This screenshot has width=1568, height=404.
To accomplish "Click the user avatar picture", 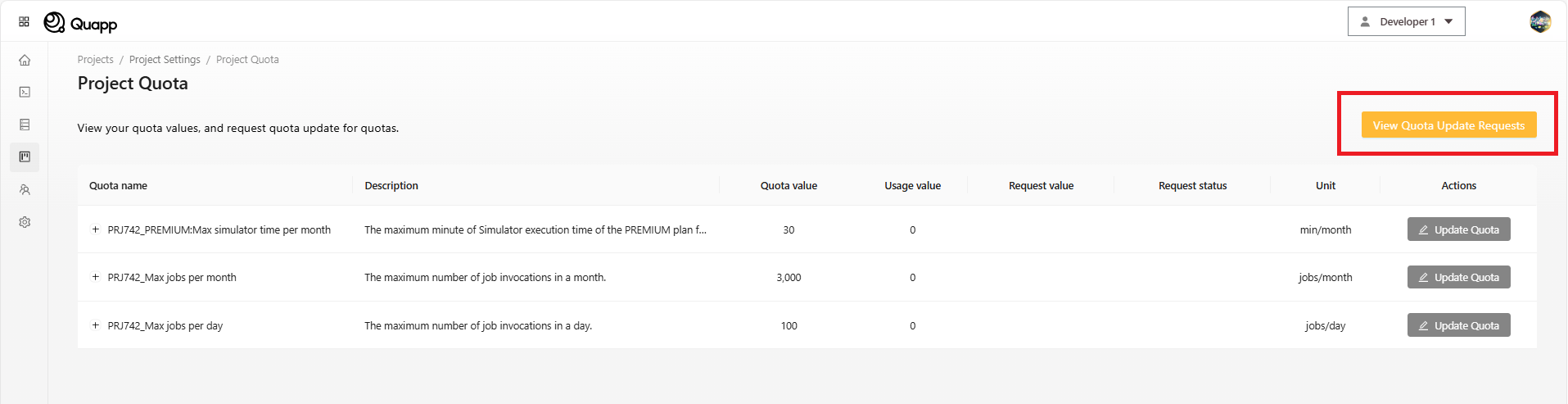I will (x=1539, y=22).
